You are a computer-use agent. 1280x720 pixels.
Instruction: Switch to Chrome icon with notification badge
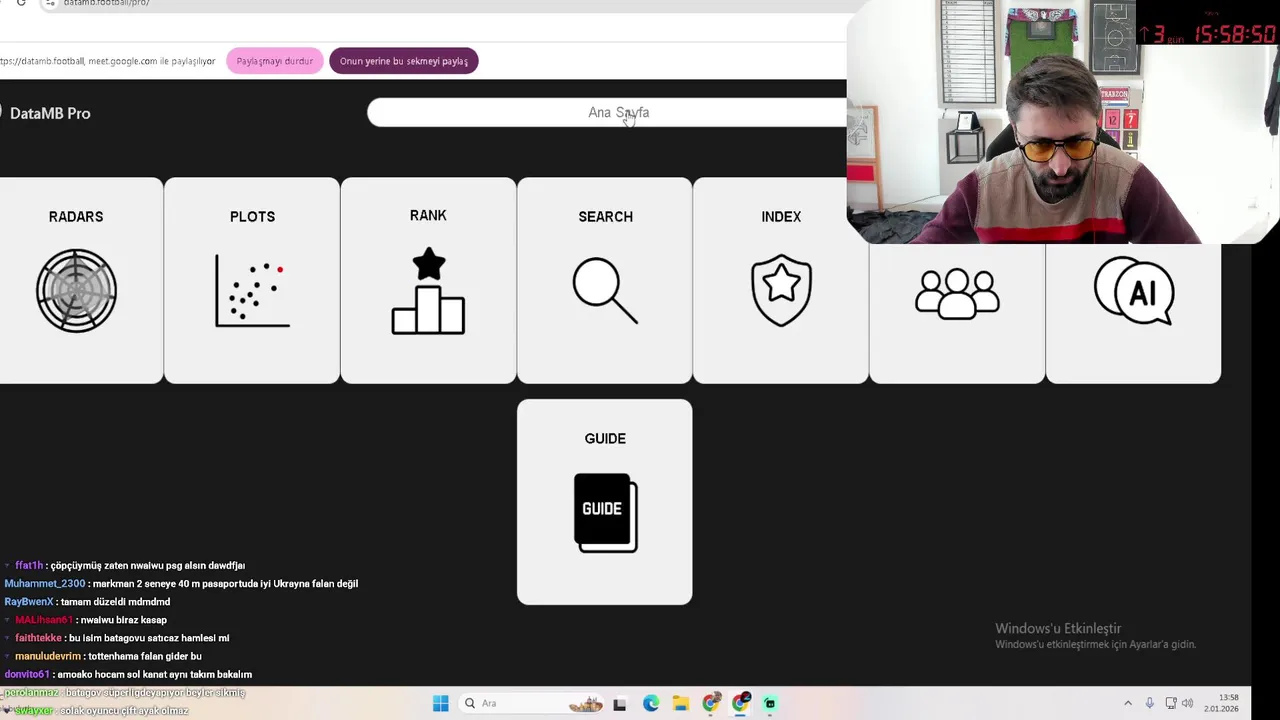(x=740, y=703)
